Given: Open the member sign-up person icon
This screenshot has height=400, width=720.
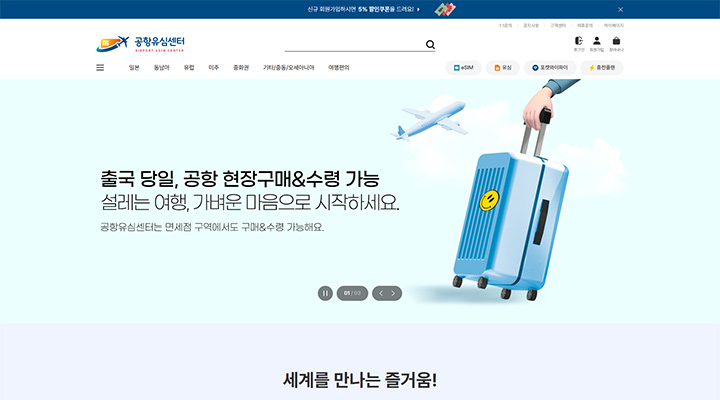Looking at the screenshot, I should point(596,44).
